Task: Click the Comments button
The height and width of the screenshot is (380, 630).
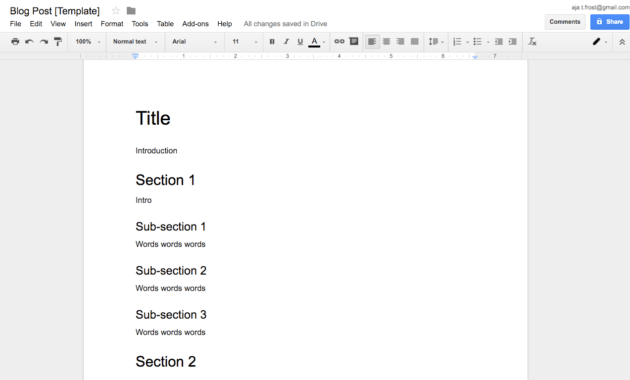Action: coord(565,22)
